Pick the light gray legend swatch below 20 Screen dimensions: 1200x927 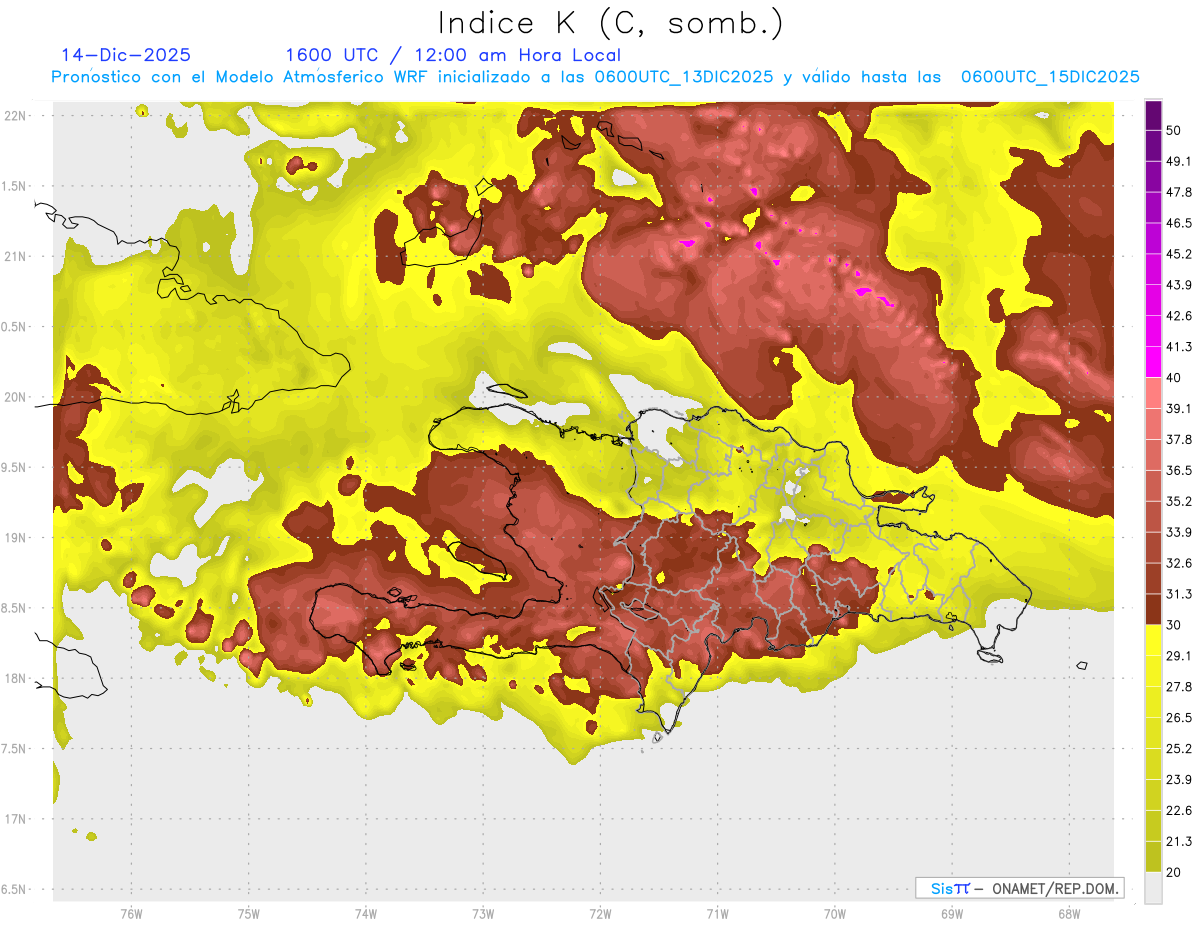(1153, 888)
